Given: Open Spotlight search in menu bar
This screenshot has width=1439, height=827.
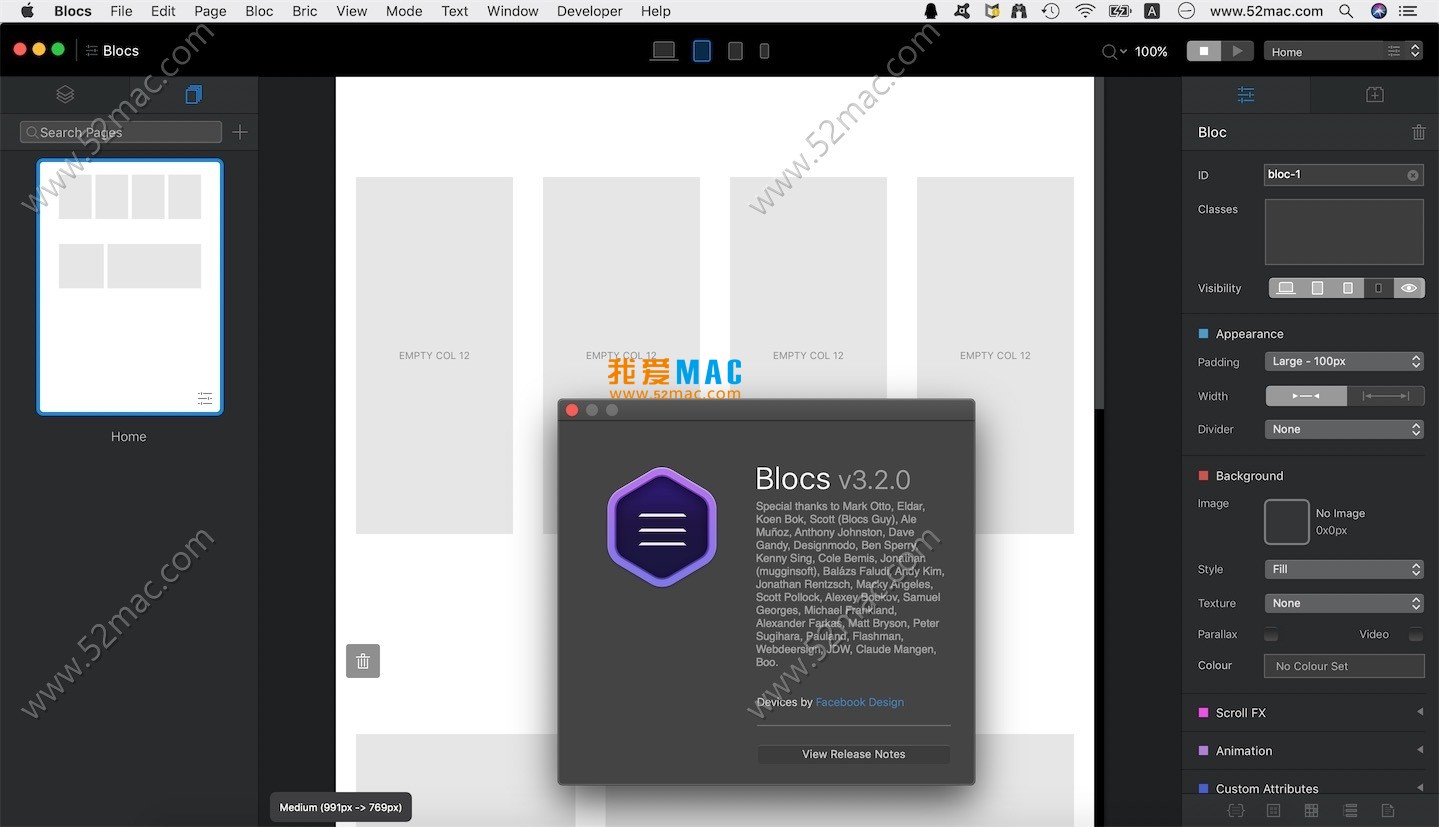Looking at the screenshot, I should [1346, 11].
